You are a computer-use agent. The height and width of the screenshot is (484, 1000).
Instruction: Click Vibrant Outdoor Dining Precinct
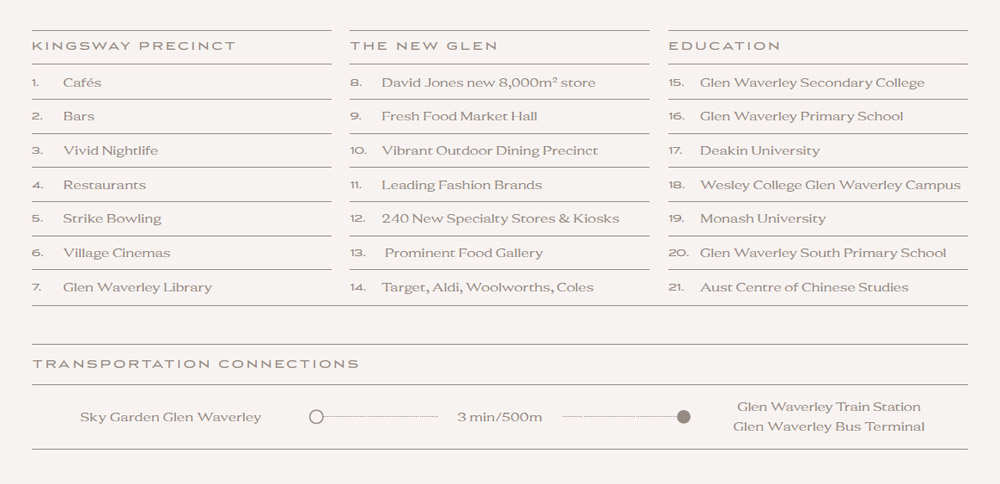(x=490, y=151)
